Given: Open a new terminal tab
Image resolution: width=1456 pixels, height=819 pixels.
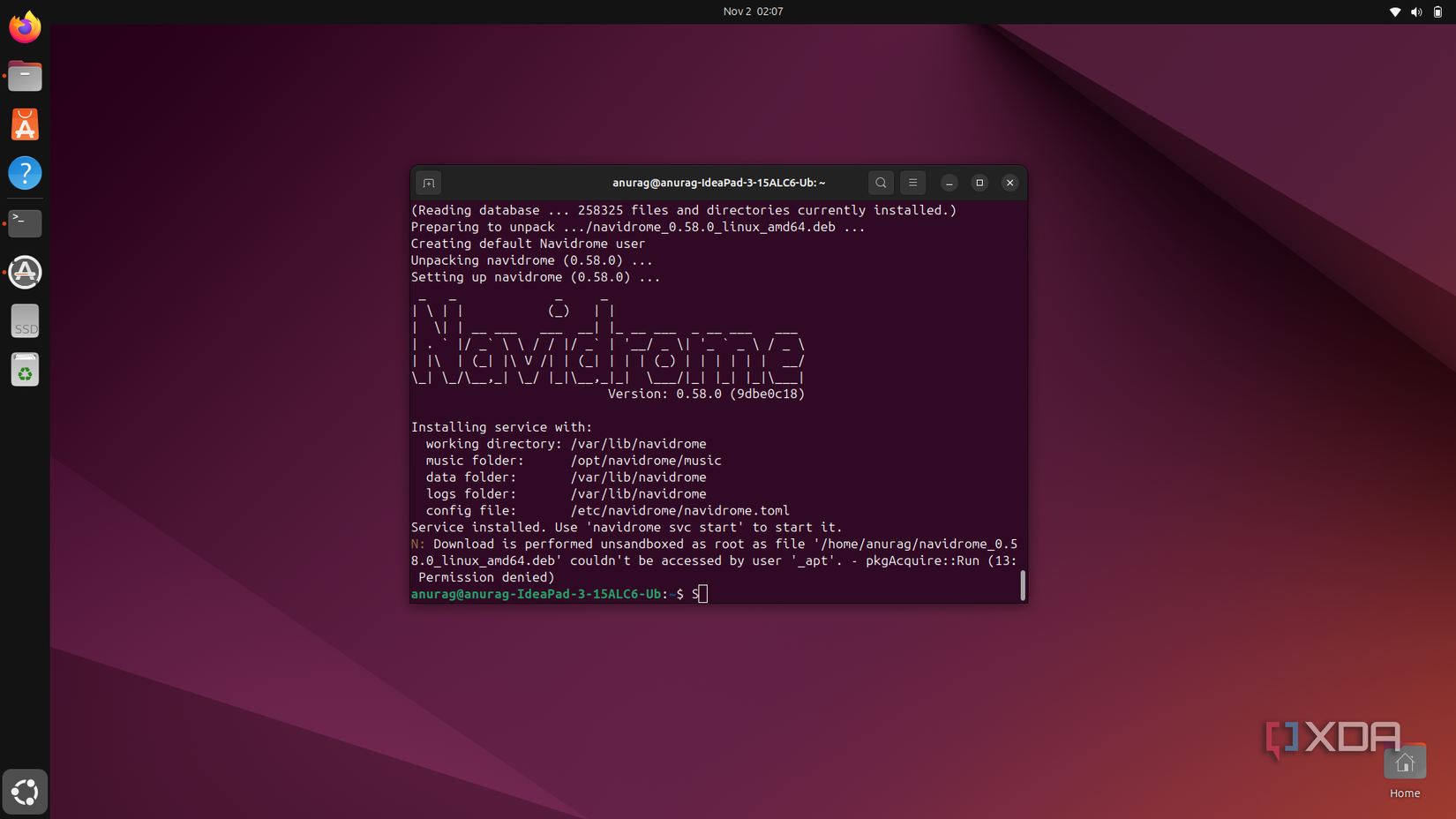Looking at the screenshot, I should [428, 183].
